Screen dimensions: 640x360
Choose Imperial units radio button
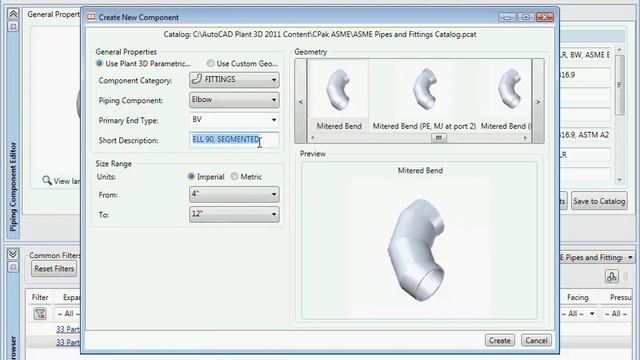click(x=191, y=177)
